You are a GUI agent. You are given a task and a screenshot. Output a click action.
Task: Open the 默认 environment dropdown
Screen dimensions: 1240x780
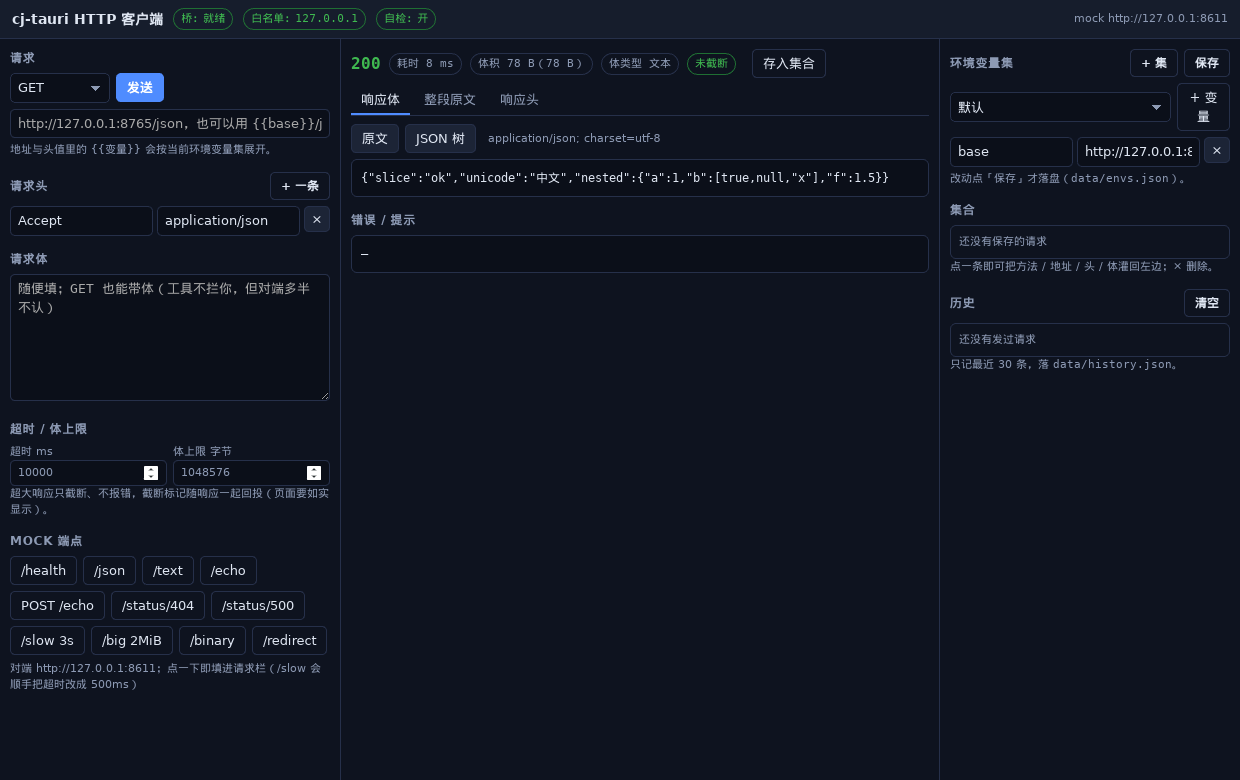pyautogui.click(x=1060, y=107)
